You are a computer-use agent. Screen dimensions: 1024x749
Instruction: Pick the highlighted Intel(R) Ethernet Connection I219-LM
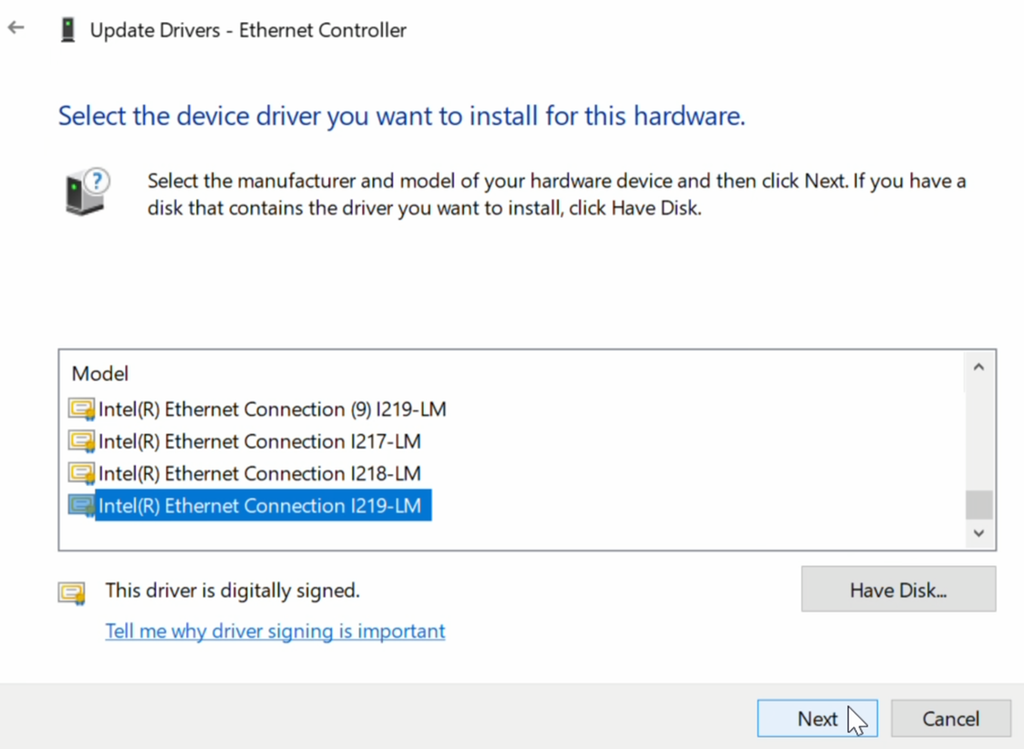263,505
